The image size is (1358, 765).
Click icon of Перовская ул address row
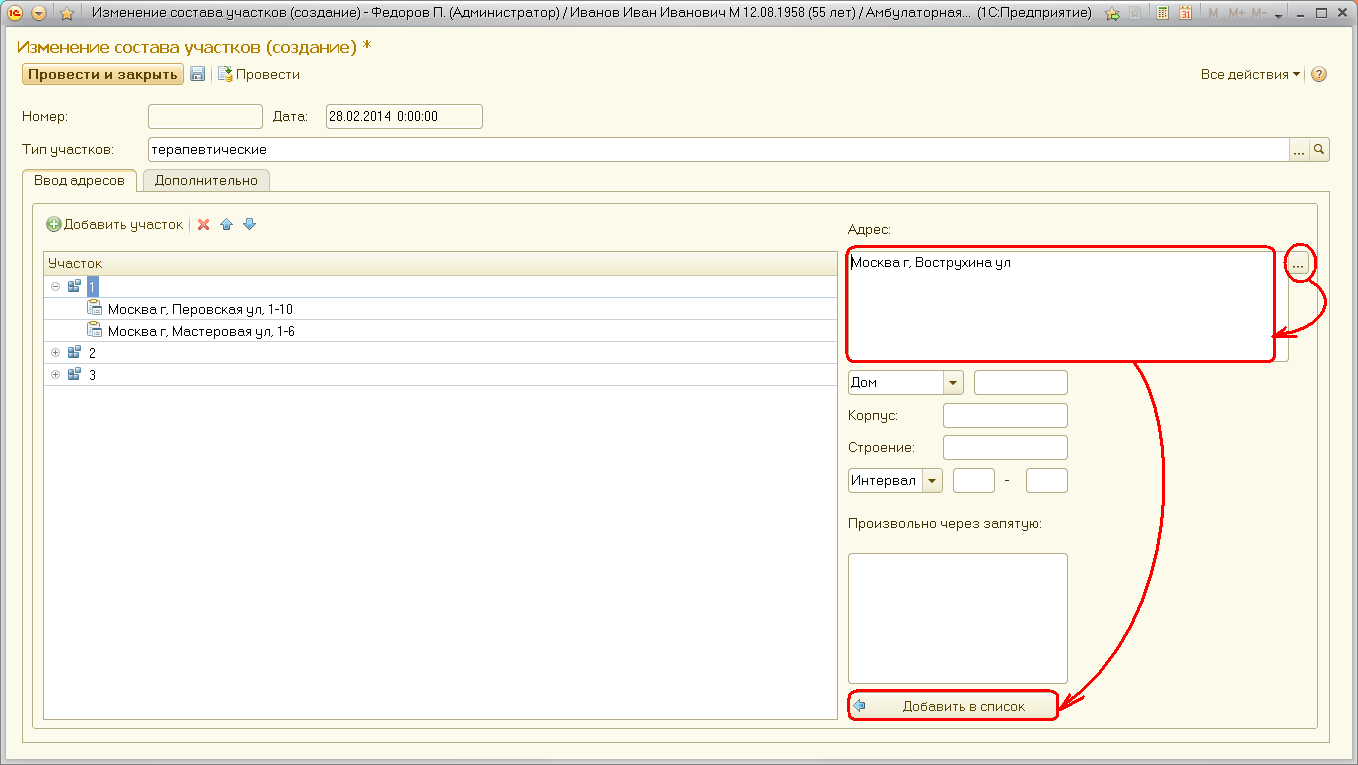pyautogui.click(x=95, y=308)
